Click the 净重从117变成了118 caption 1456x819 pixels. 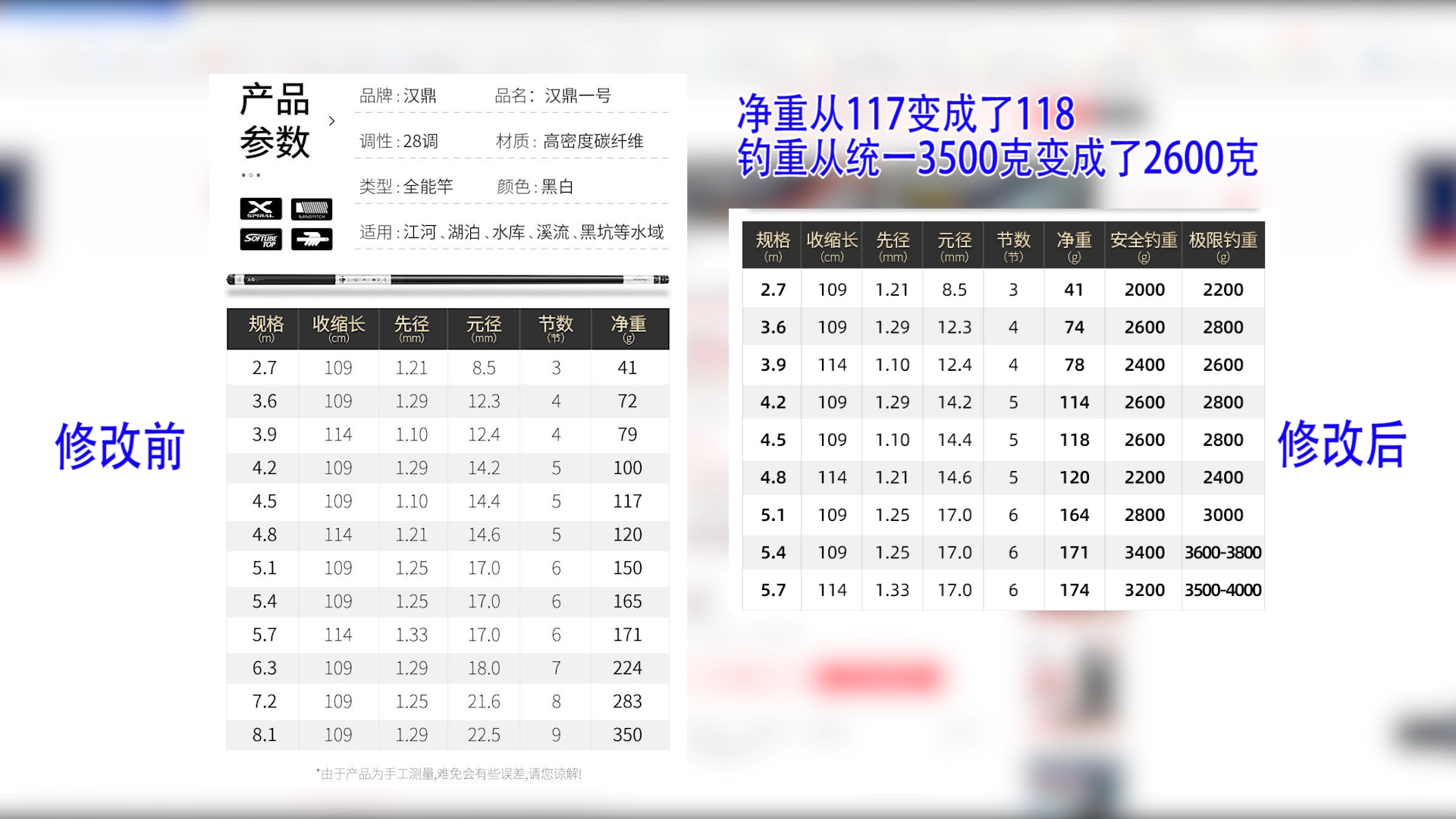(x=906, y=114)
